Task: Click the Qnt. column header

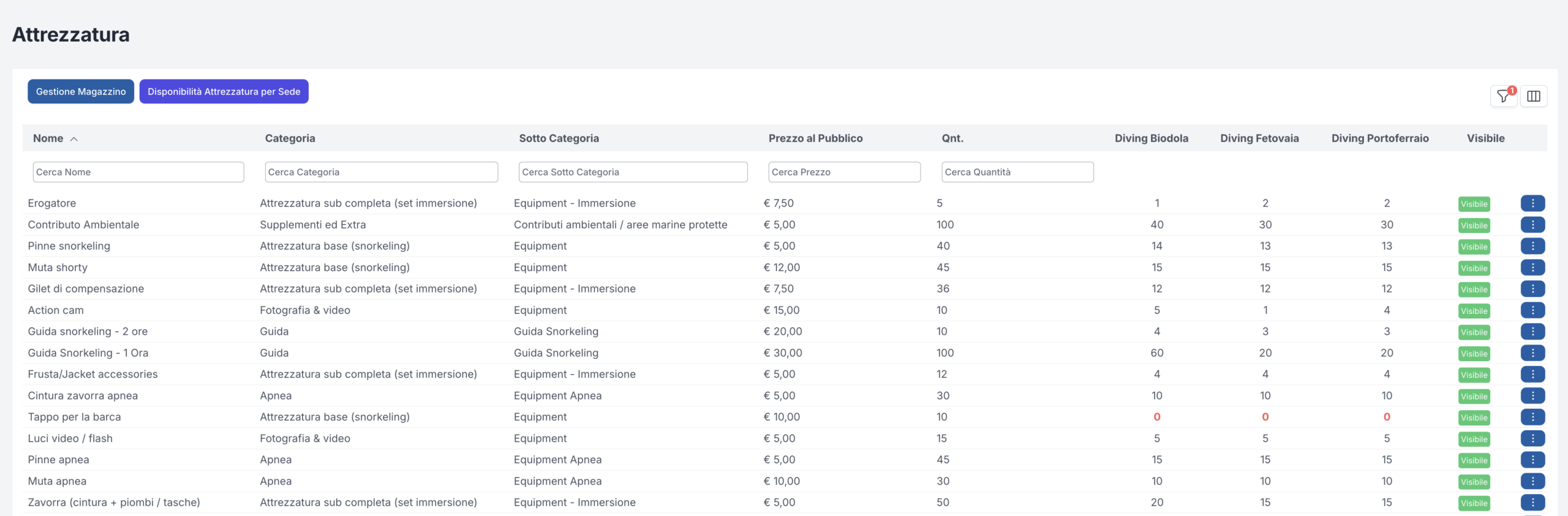Action: pyautogui.click(x=952, y=138)
